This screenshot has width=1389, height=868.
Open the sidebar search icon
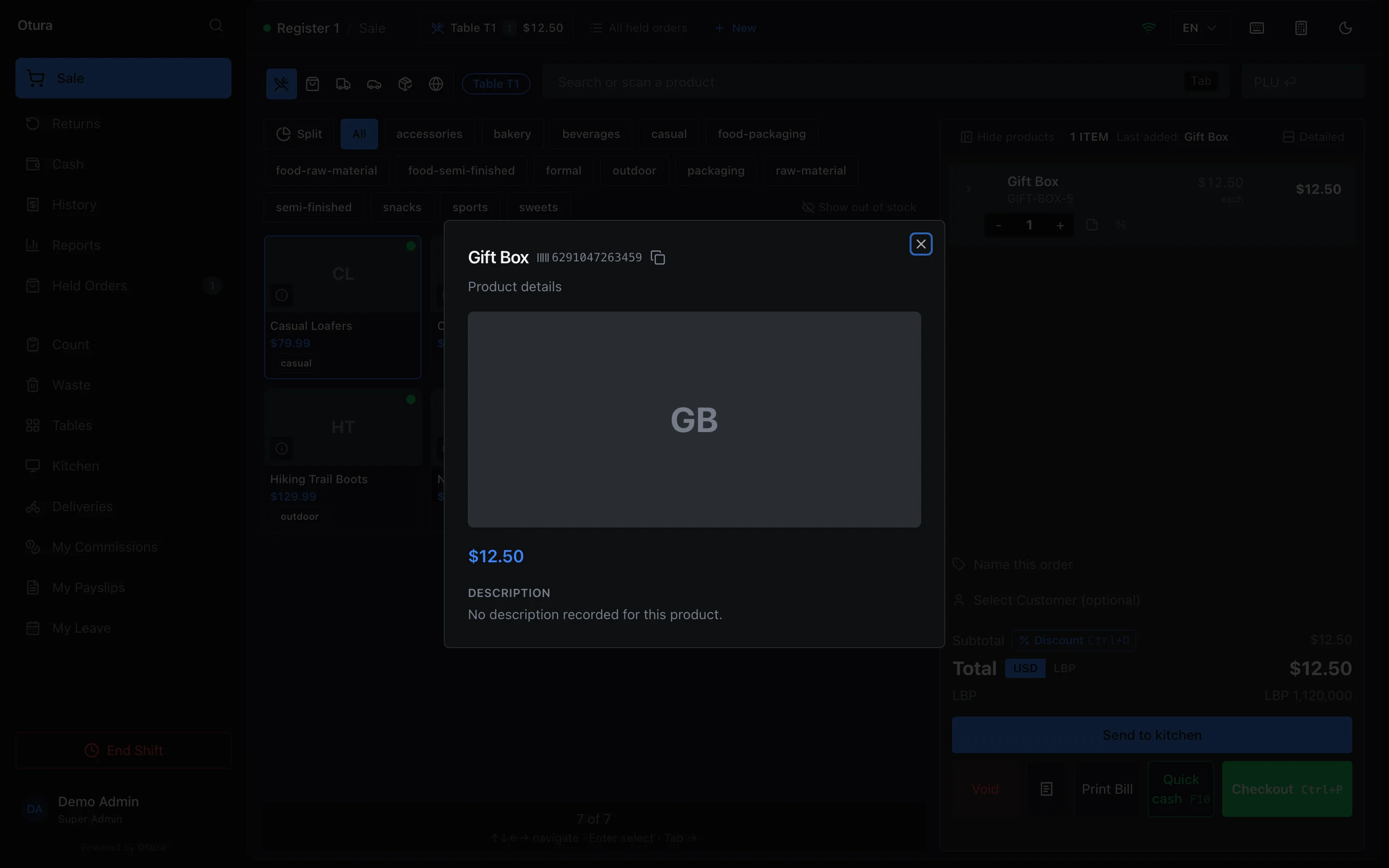(x=216, y=25)
